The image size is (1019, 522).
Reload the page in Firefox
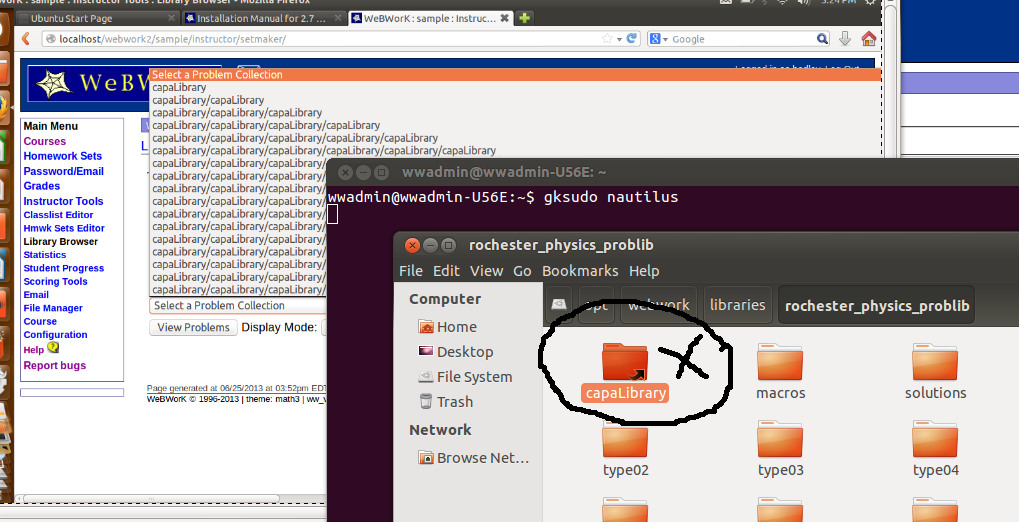tap(632, 39)
